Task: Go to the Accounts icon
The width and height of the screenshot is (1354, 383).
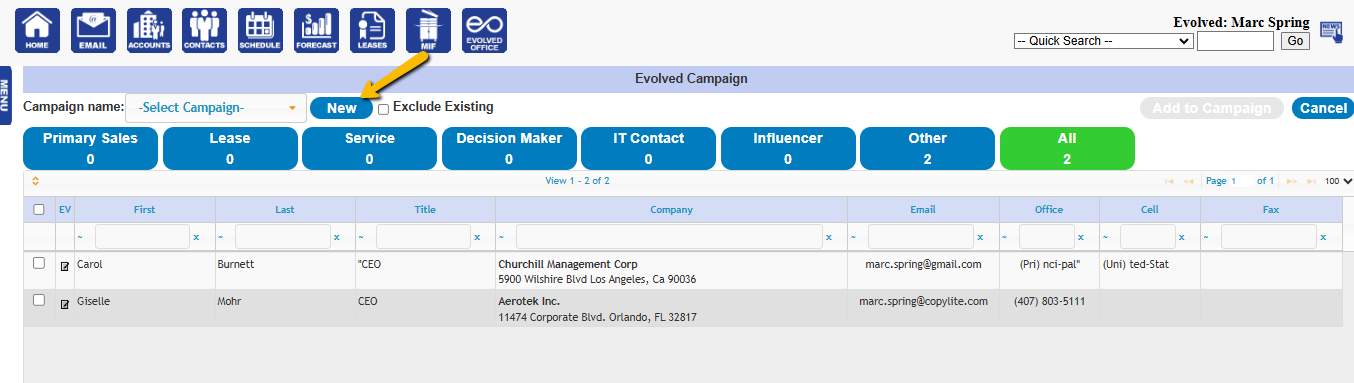Action: [149, 30]
